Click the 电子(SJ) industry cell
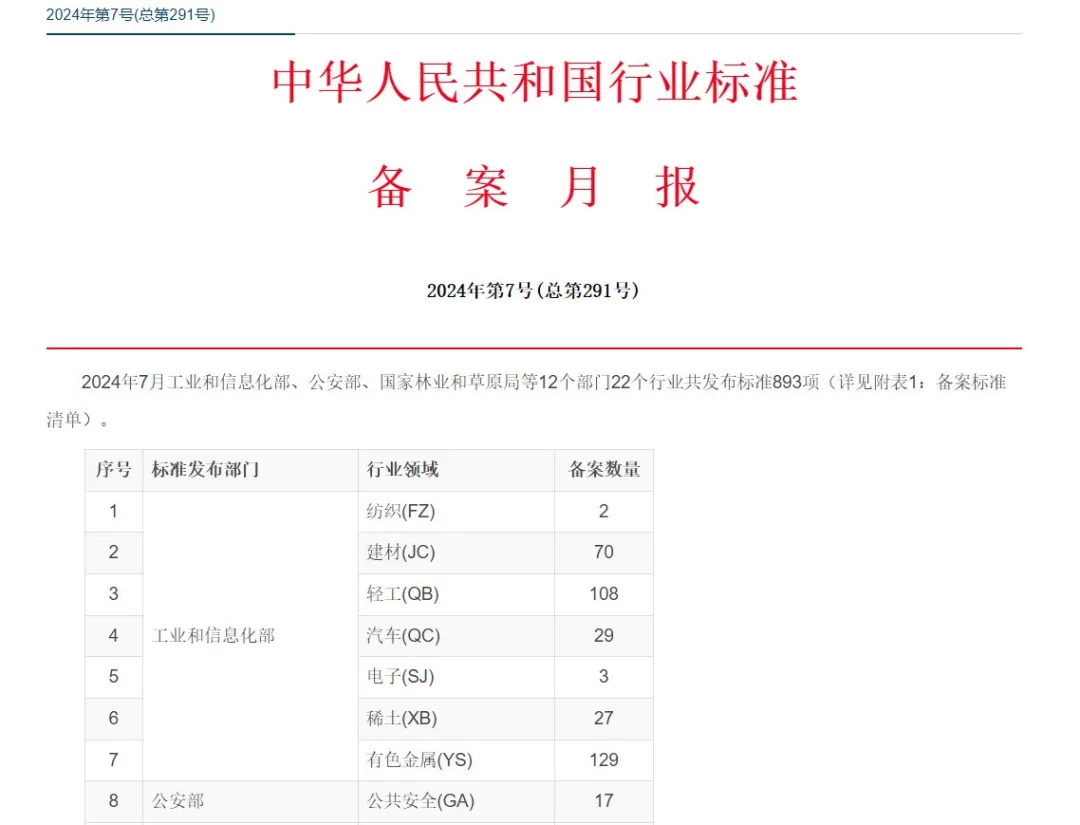Viewport: 1080px width, 825px height. click(400, 677)
